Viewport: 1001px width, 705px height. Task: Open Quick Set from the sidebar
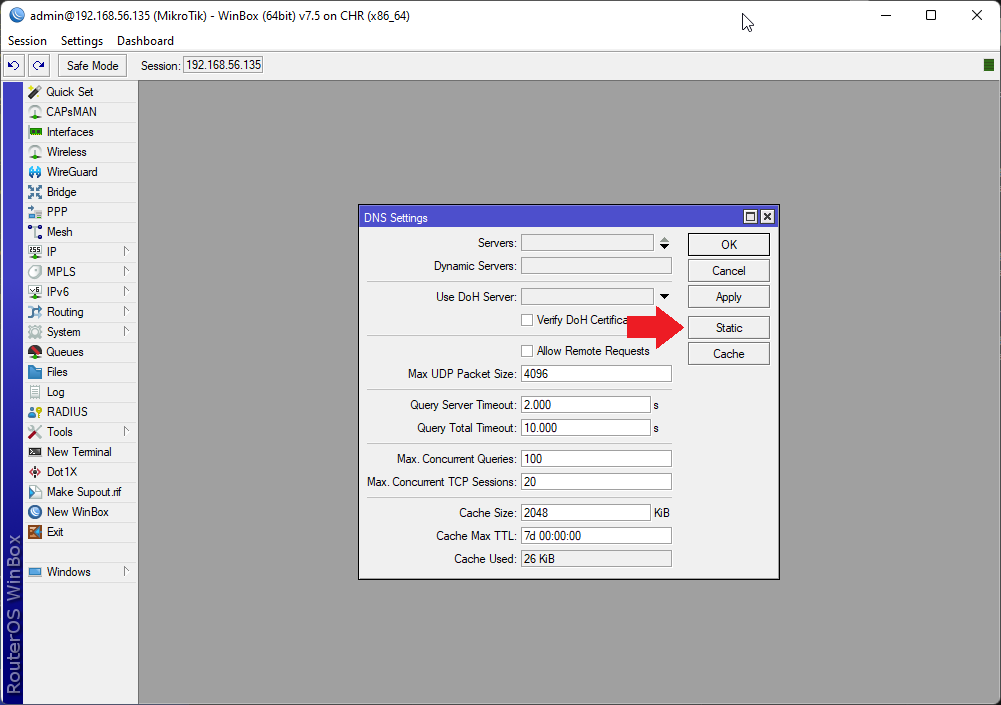pyautogui.click(x=66, y=91)
